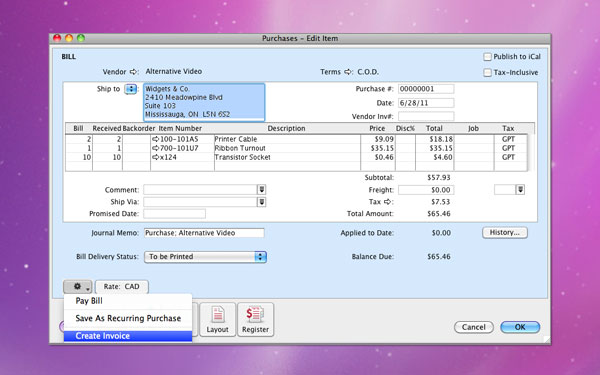
Task: Click the Register icon button
Action: click(255, 320)
